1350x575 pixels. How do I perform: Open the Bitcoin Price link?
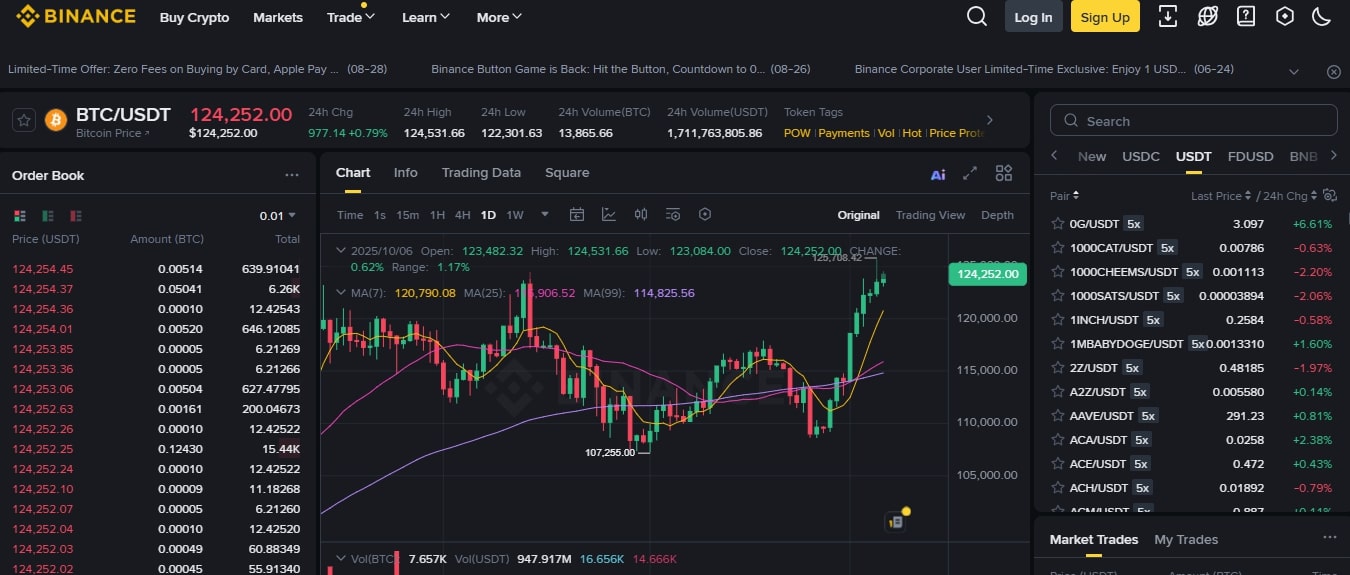coord(113,133)
